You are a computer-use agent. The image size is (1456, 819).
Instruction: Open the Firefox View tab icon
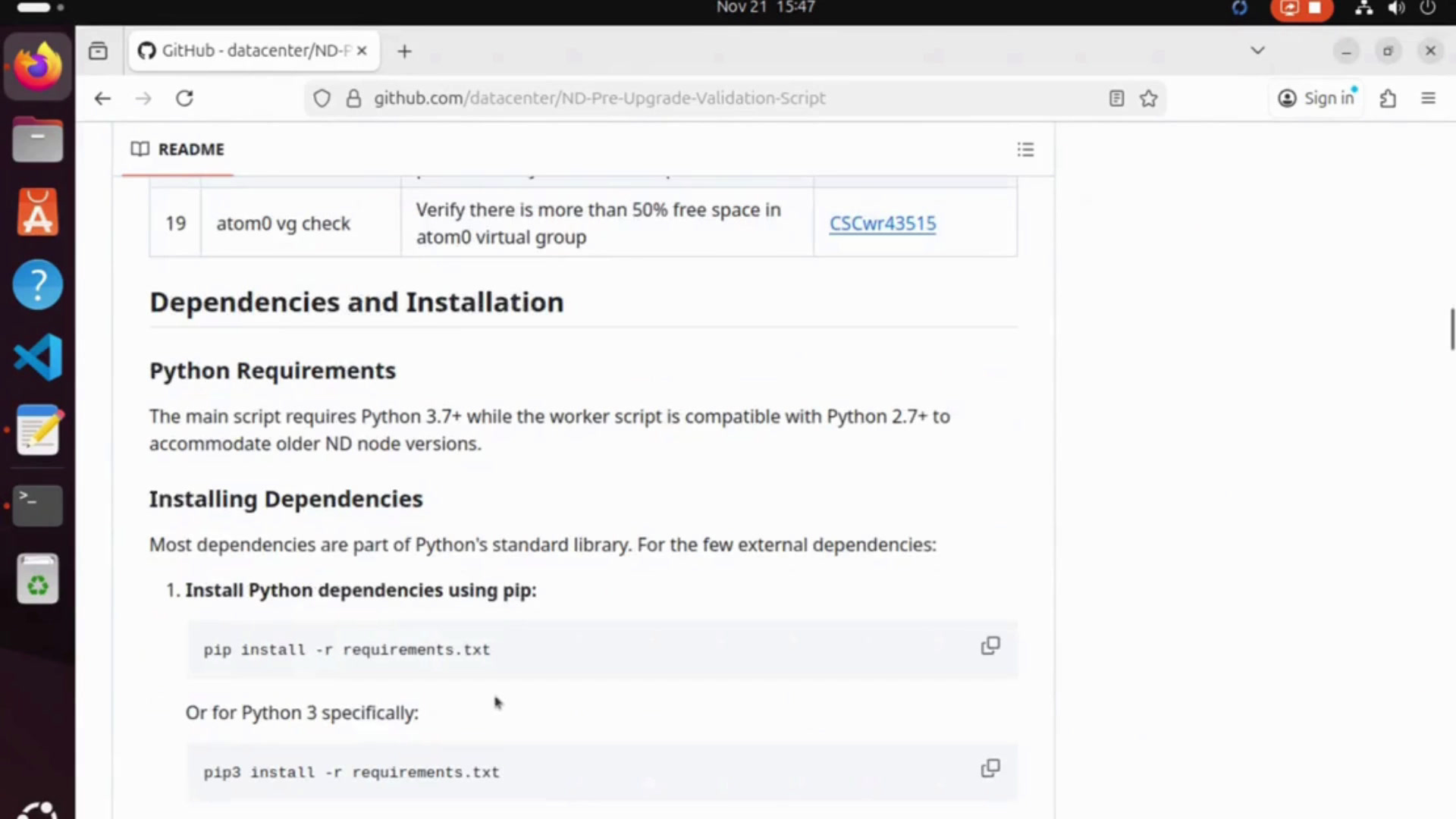pos(98,51)
